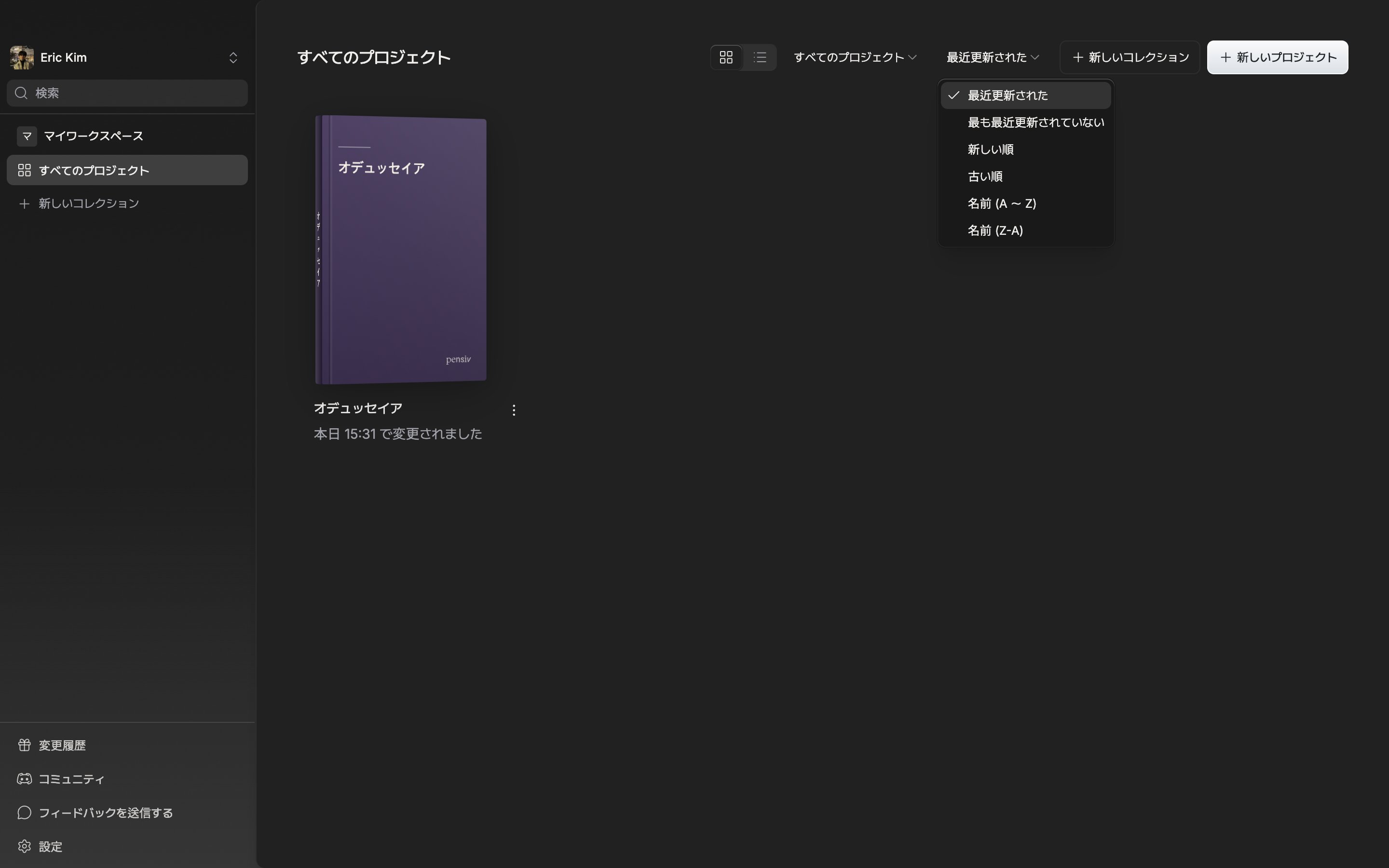
Task: Open マイワークスペース in sidebar
Action: (x=127, y=136)
